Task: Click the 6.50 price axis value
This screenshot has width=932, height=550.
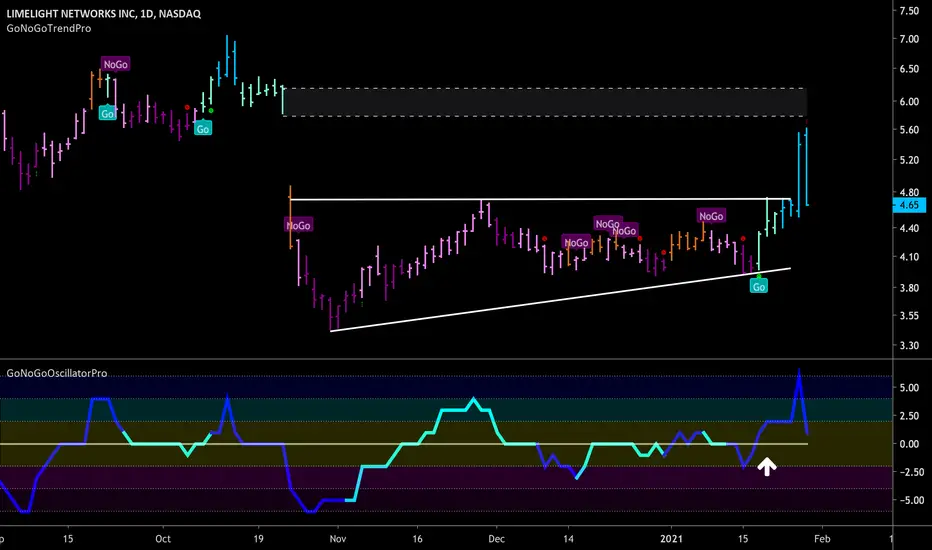Action: (909, 69)
